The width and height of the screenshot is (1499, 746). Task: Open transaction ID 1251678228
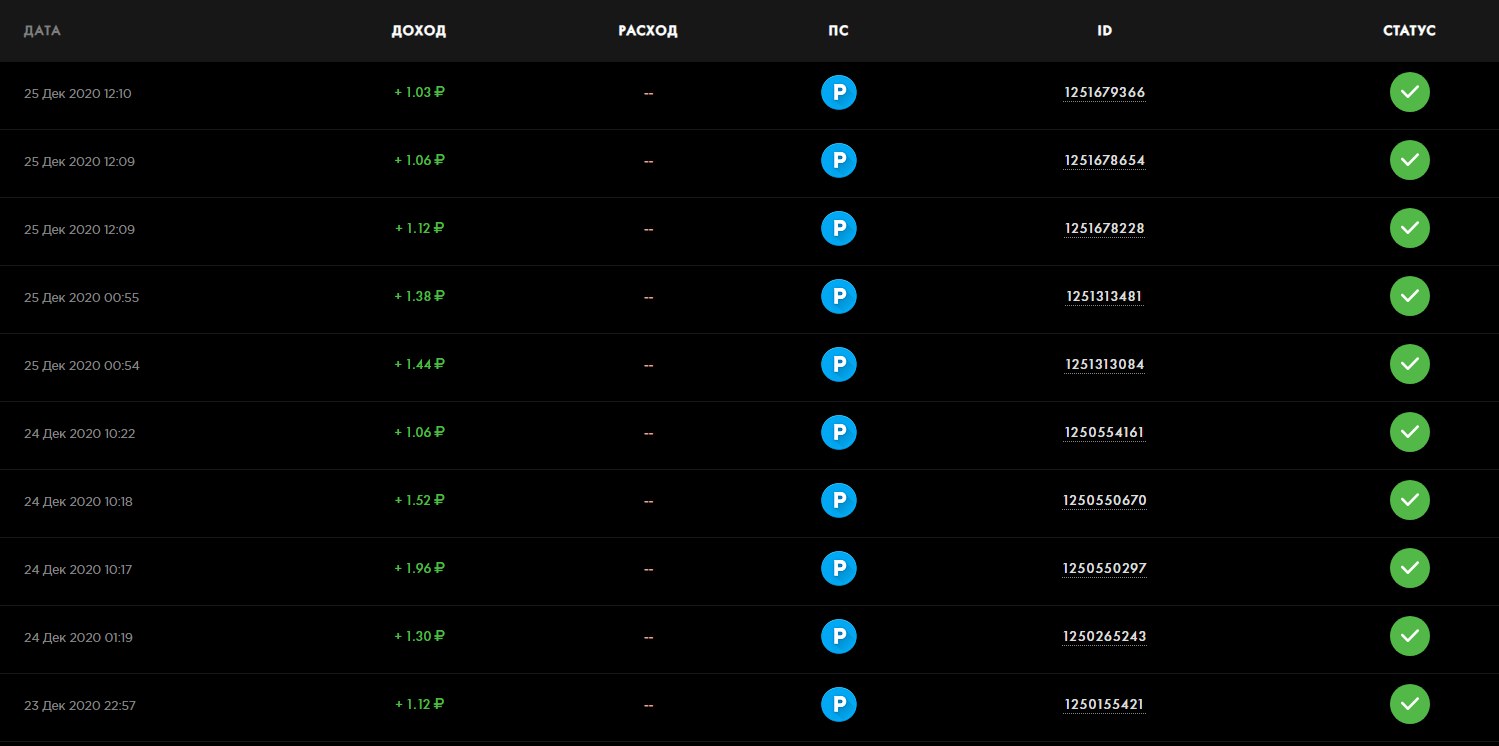[x=1105, y=229]
